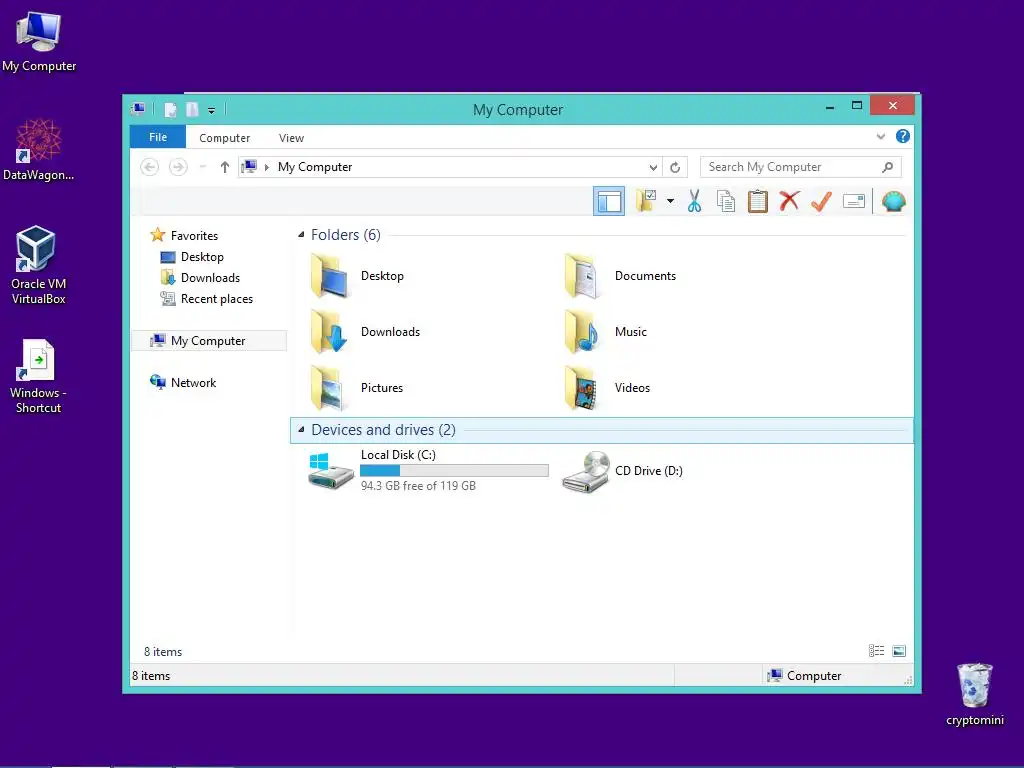The width and height of the screenshot is (1024, 768).
Task: Click the Refresh button in address bar
Action: pyautogui.click(x=675, y=167)
